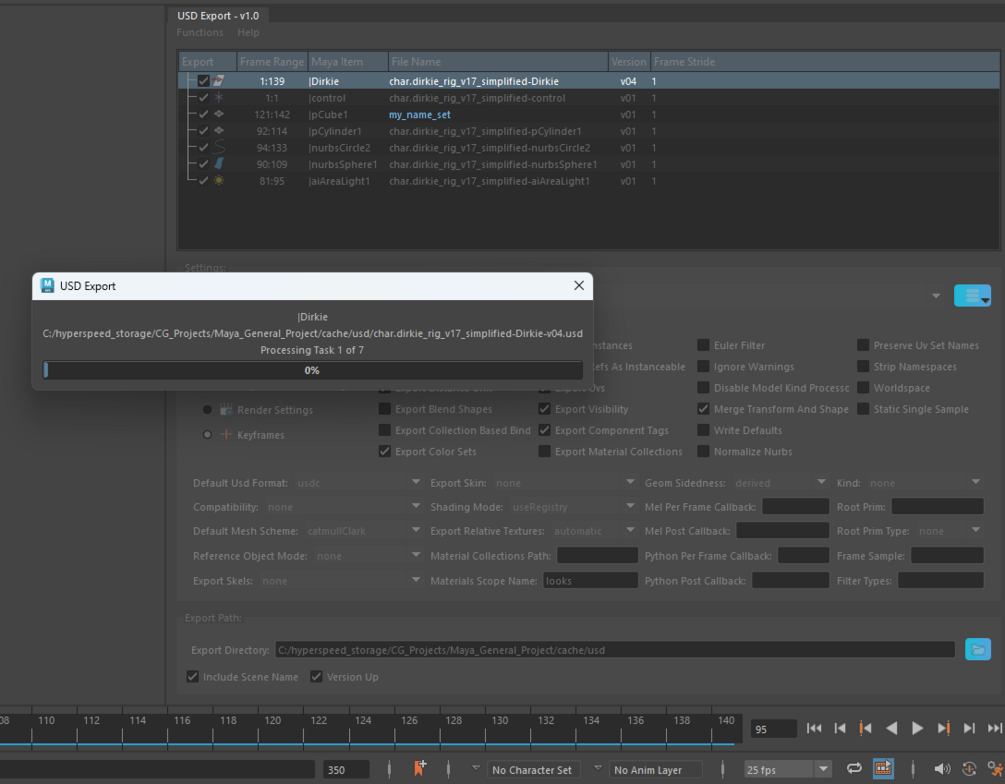
Task: Open the Root Prim Type dropdown
Action: click(x=949, y=531)
